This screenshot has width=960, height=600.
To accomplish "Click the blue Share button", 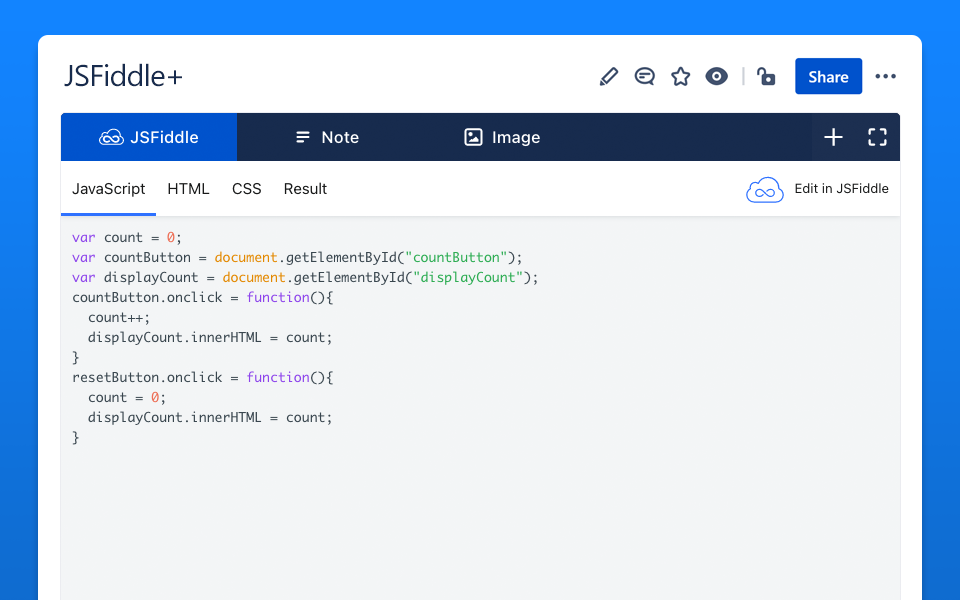I will click(828, 77).
